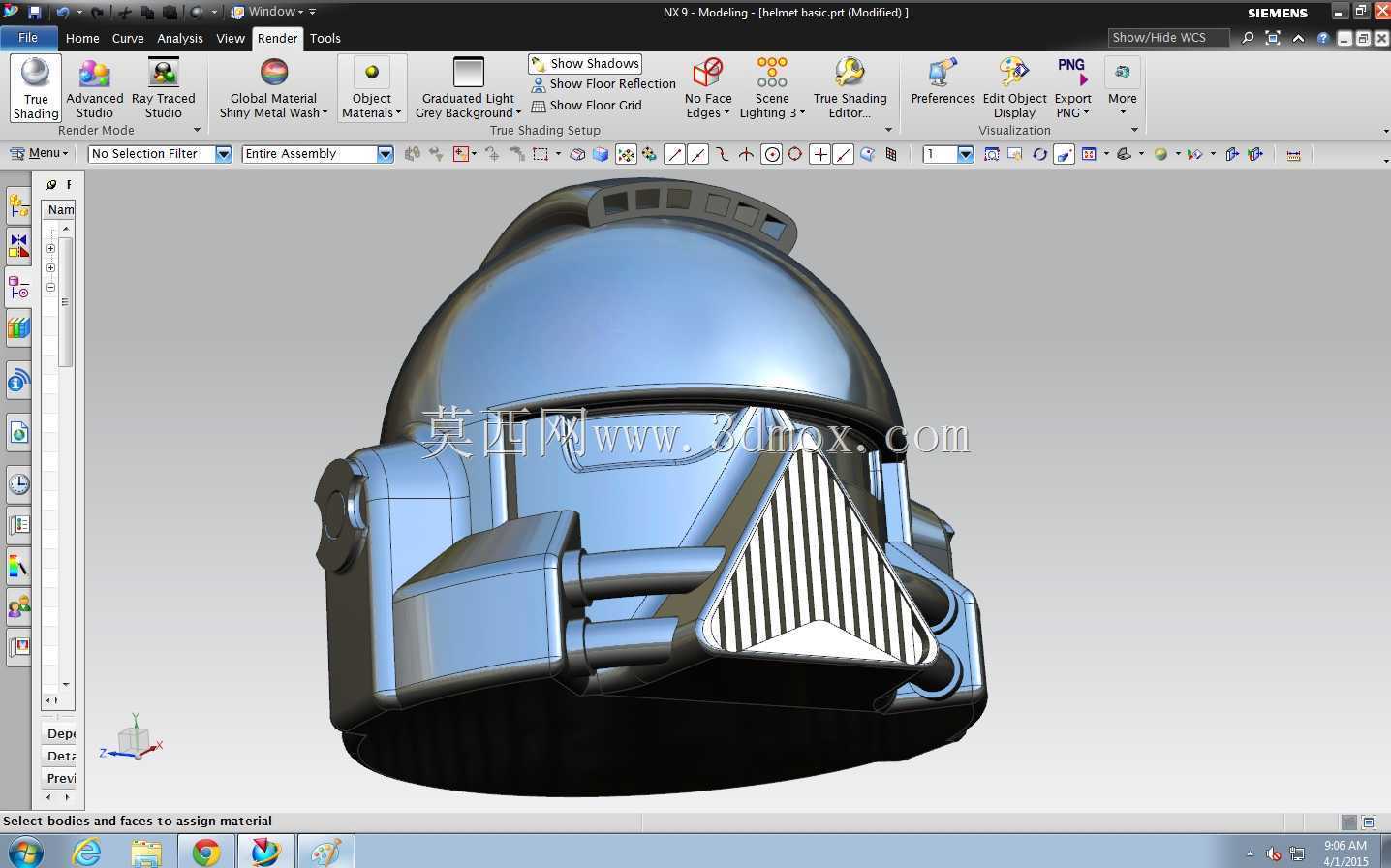Open Edit Object Display tool

coord(1014,87)
